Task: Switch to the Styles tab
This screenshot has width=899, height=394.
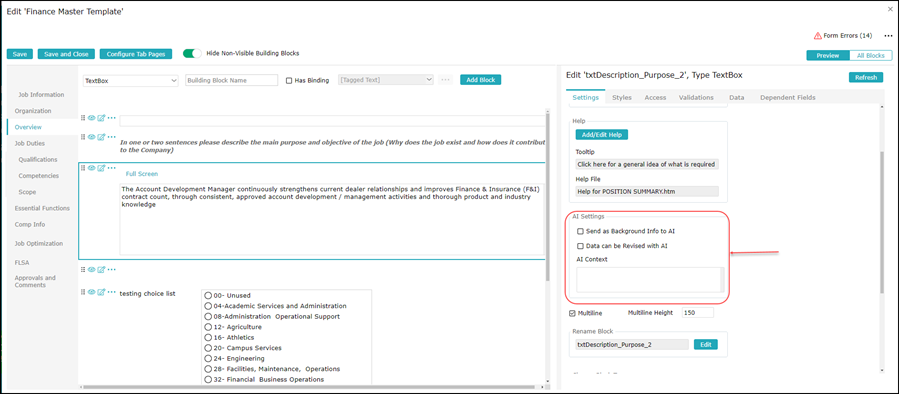Action: click(622, 97)
